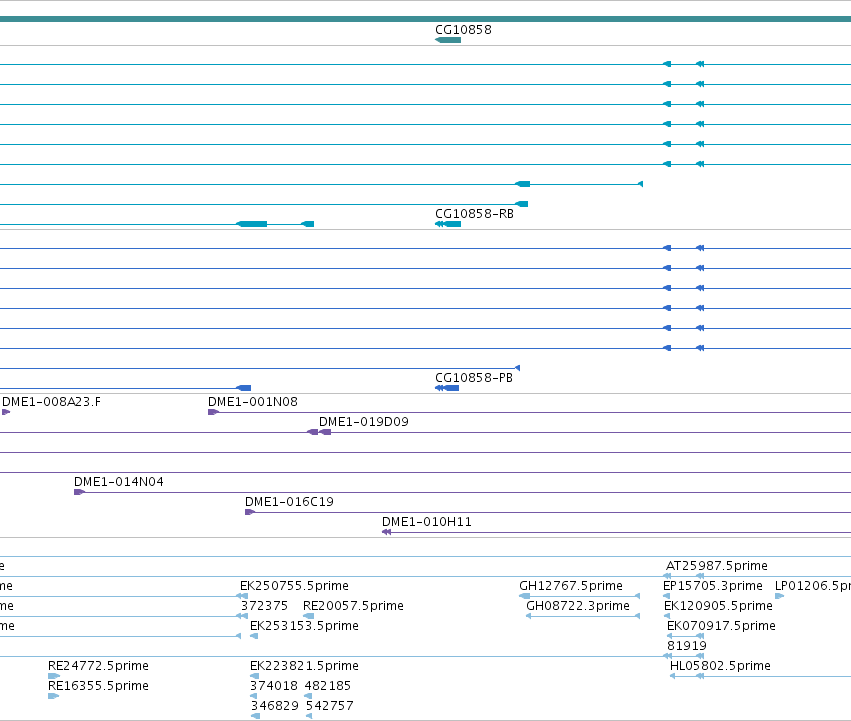Click the DME1-019D09 label

pyautogui.click(x=364, y=422)
